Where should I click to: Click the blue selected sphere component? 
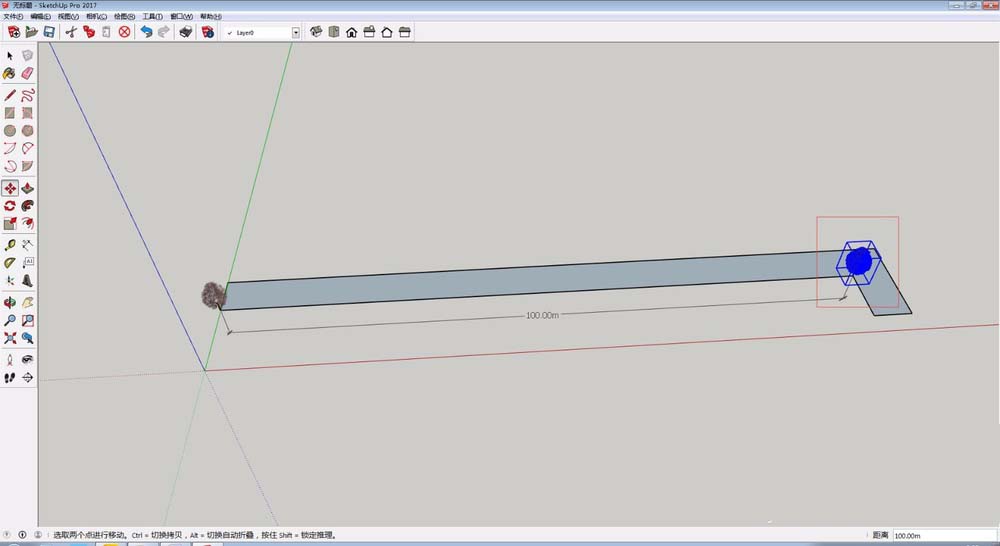click(858, 262)
